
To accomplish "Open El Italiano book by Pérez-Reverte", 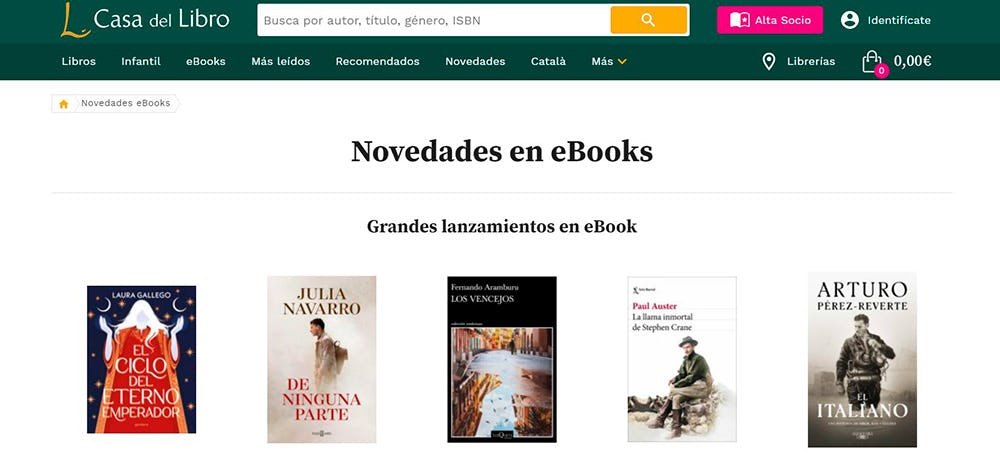I will coord(862,360).
